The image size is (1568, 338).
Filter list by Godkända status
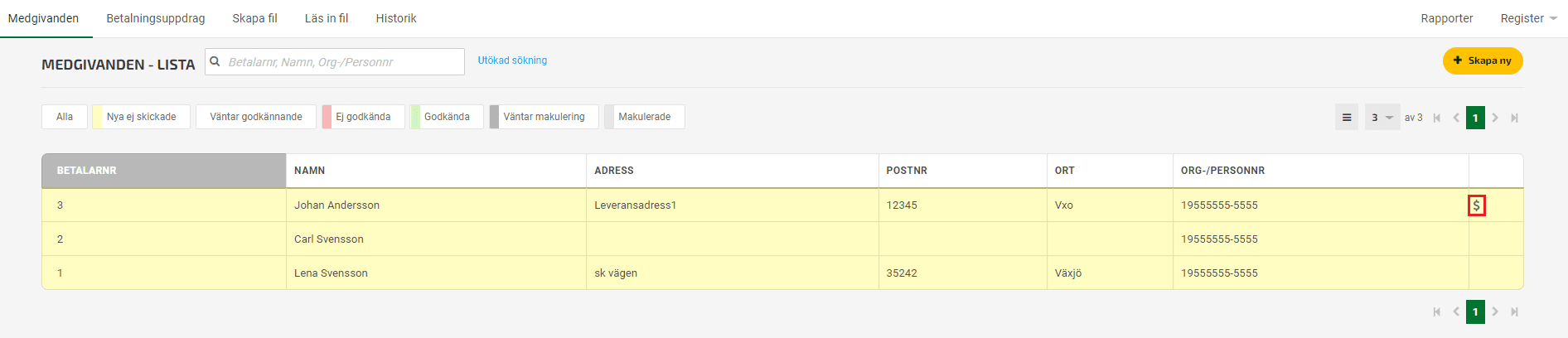point(447,117)
